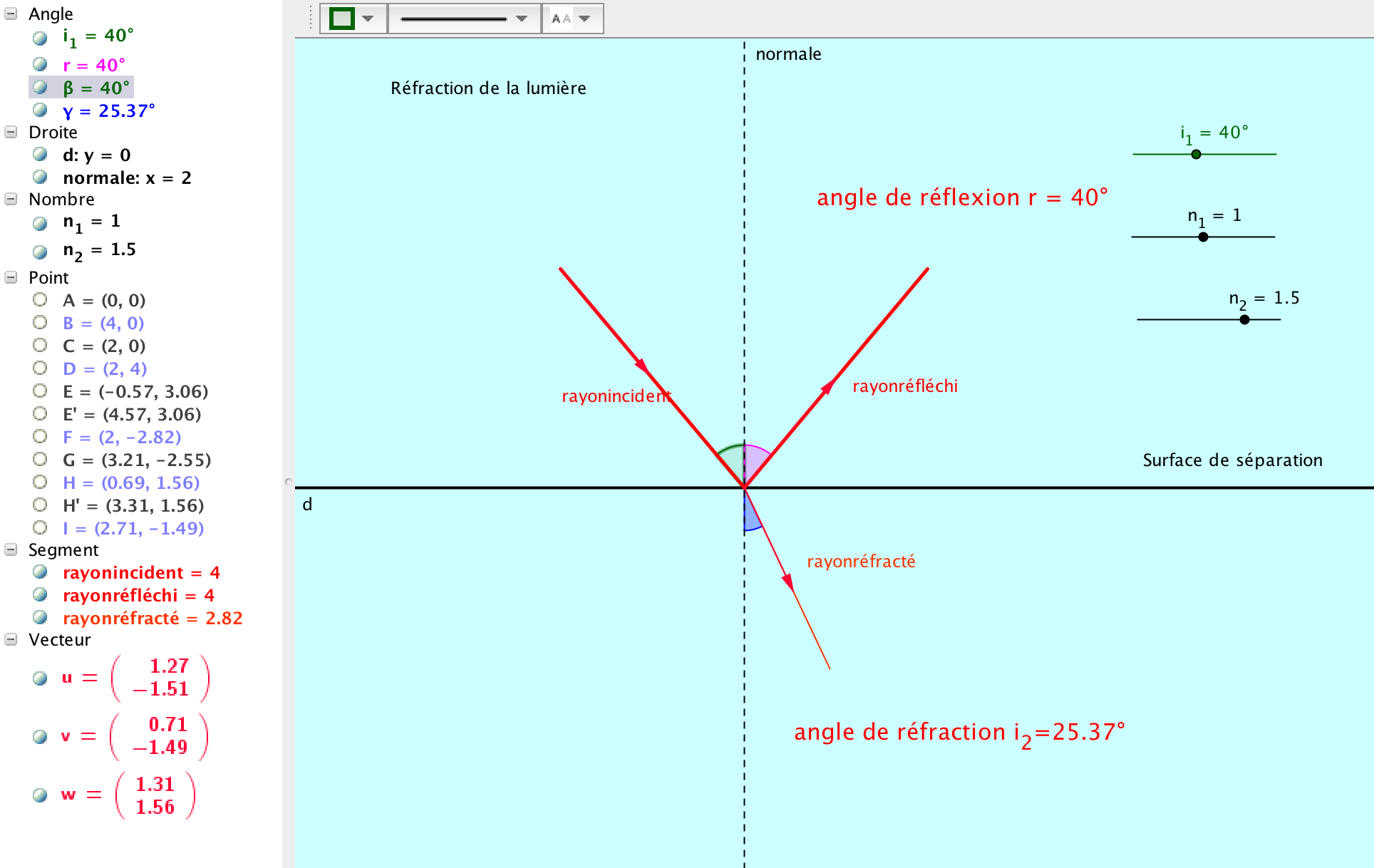Hide angle i₁ using its visibility bullet
The image size is (1374, 868).
point(40,38)
